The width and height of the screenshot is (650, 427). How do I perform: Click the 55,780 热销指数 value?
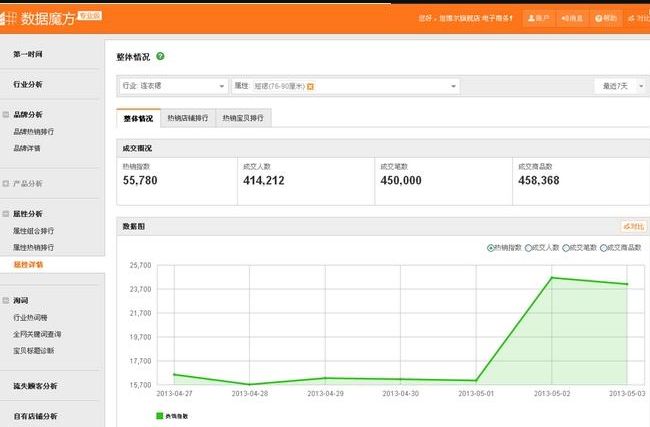click(140, 180)
